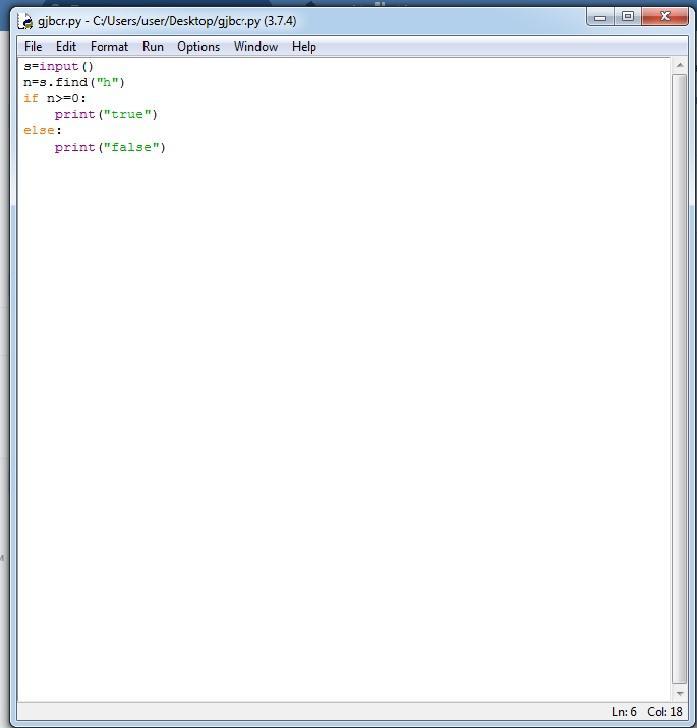The height and width of the screenshot is (728, 697).
Task: Click the Ln: 6 status indicator
Action: pyautogui.click(x=624, y=712)
